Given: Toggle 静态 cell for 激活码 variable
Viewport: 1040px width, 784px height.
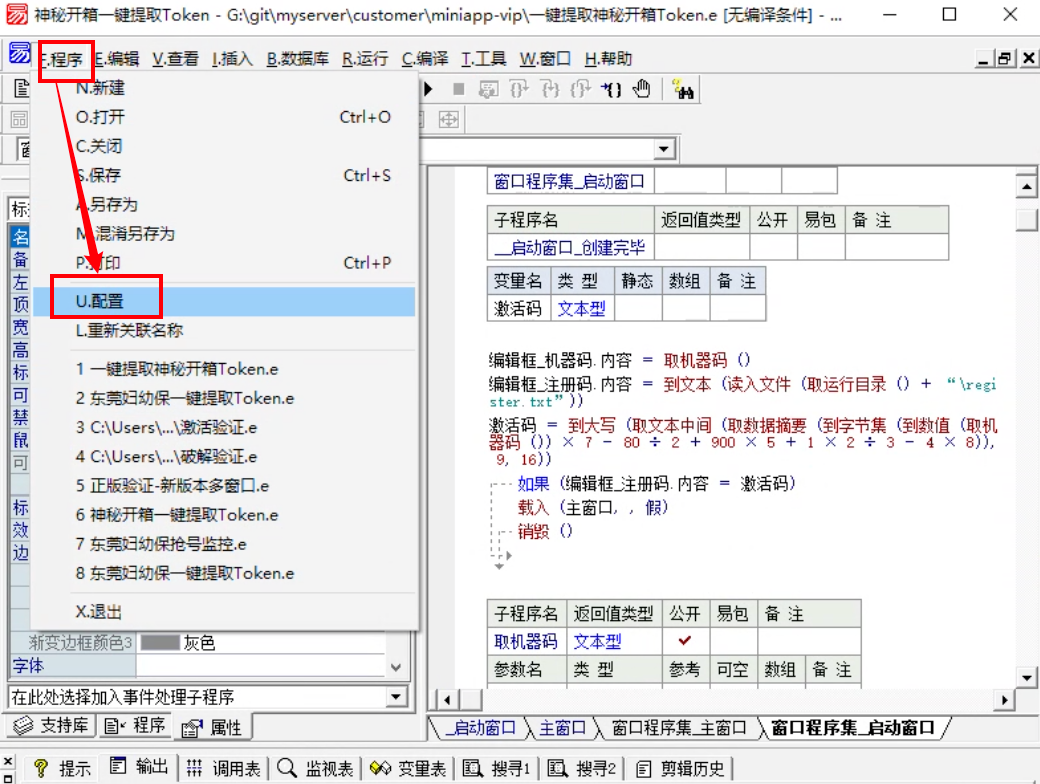Looking at the screenshot, I should 638,309.
